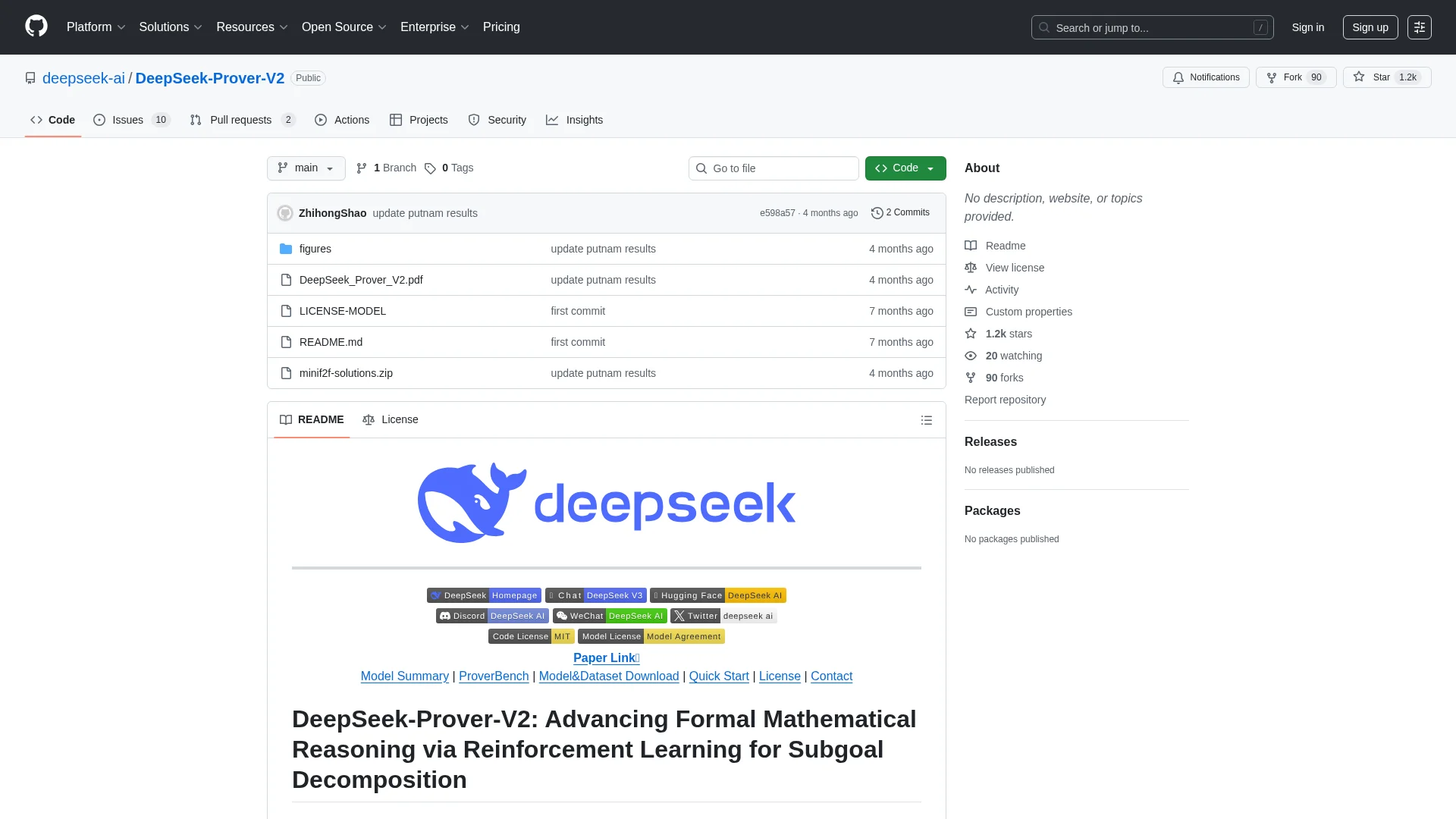Switch to the Issues tab

[x=127, y=120]
